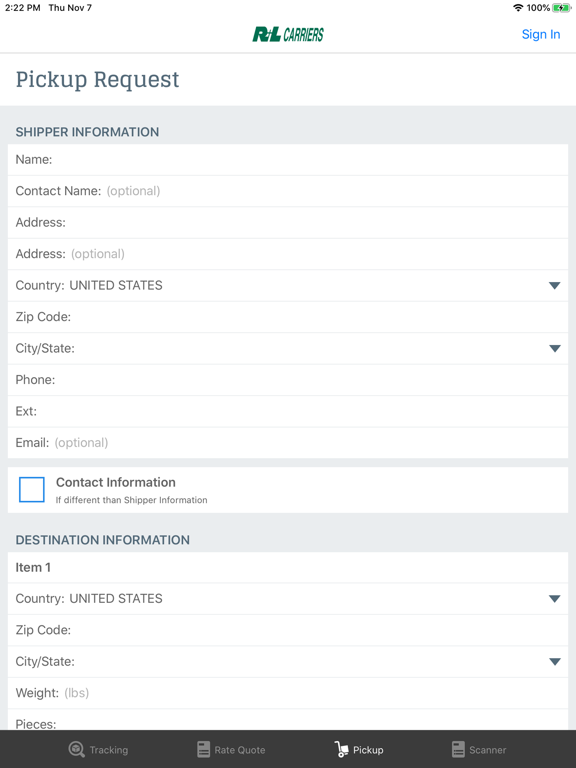Tap the Sign In link
Viewport: 576px width, 768px height.
[541, 34]
